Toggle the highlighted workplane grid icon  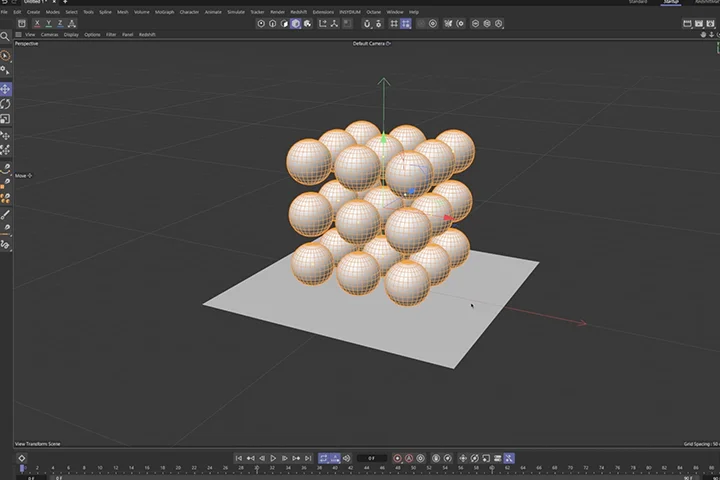[x=406, y=23]
